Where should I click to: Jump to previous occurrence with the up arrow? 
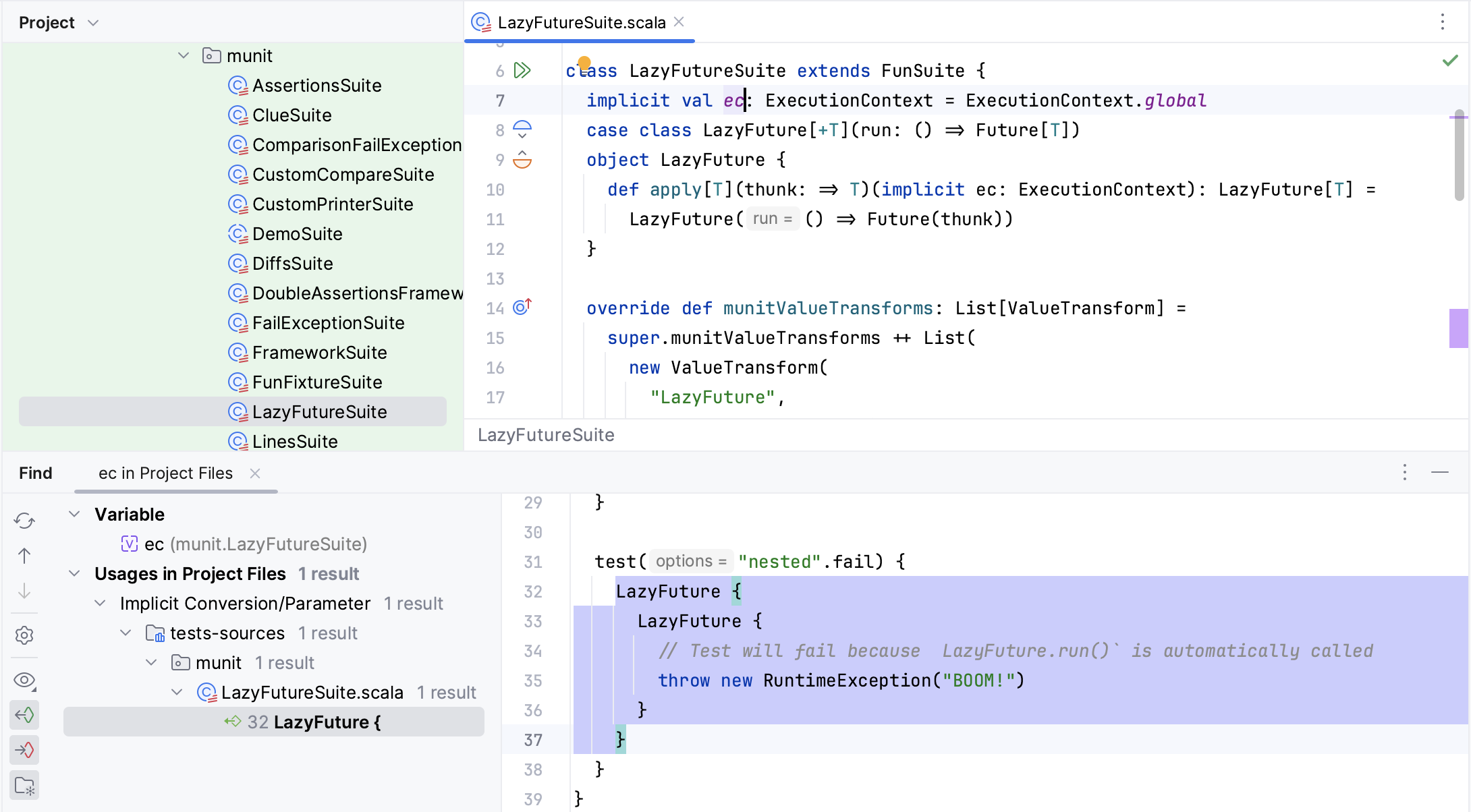(25, 556)
